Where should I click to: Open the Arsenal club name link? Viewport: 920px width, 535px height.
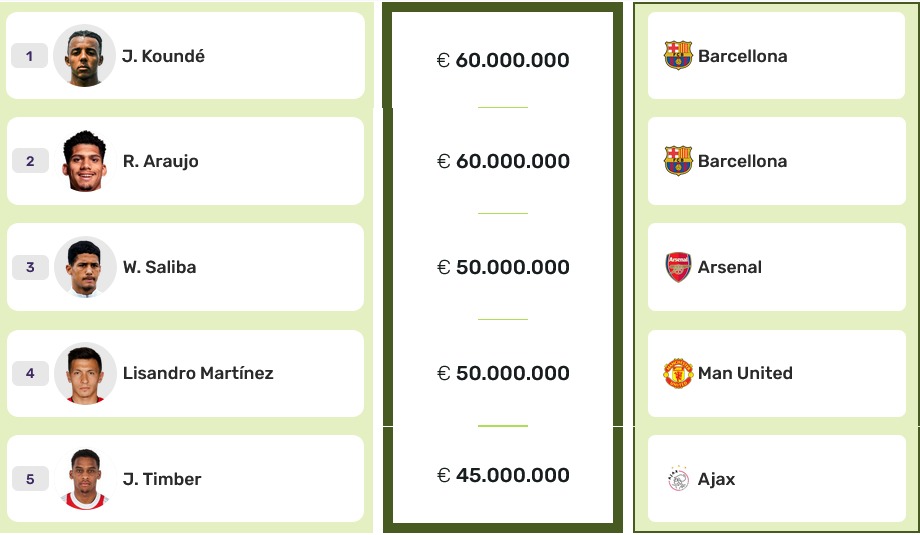730,267
